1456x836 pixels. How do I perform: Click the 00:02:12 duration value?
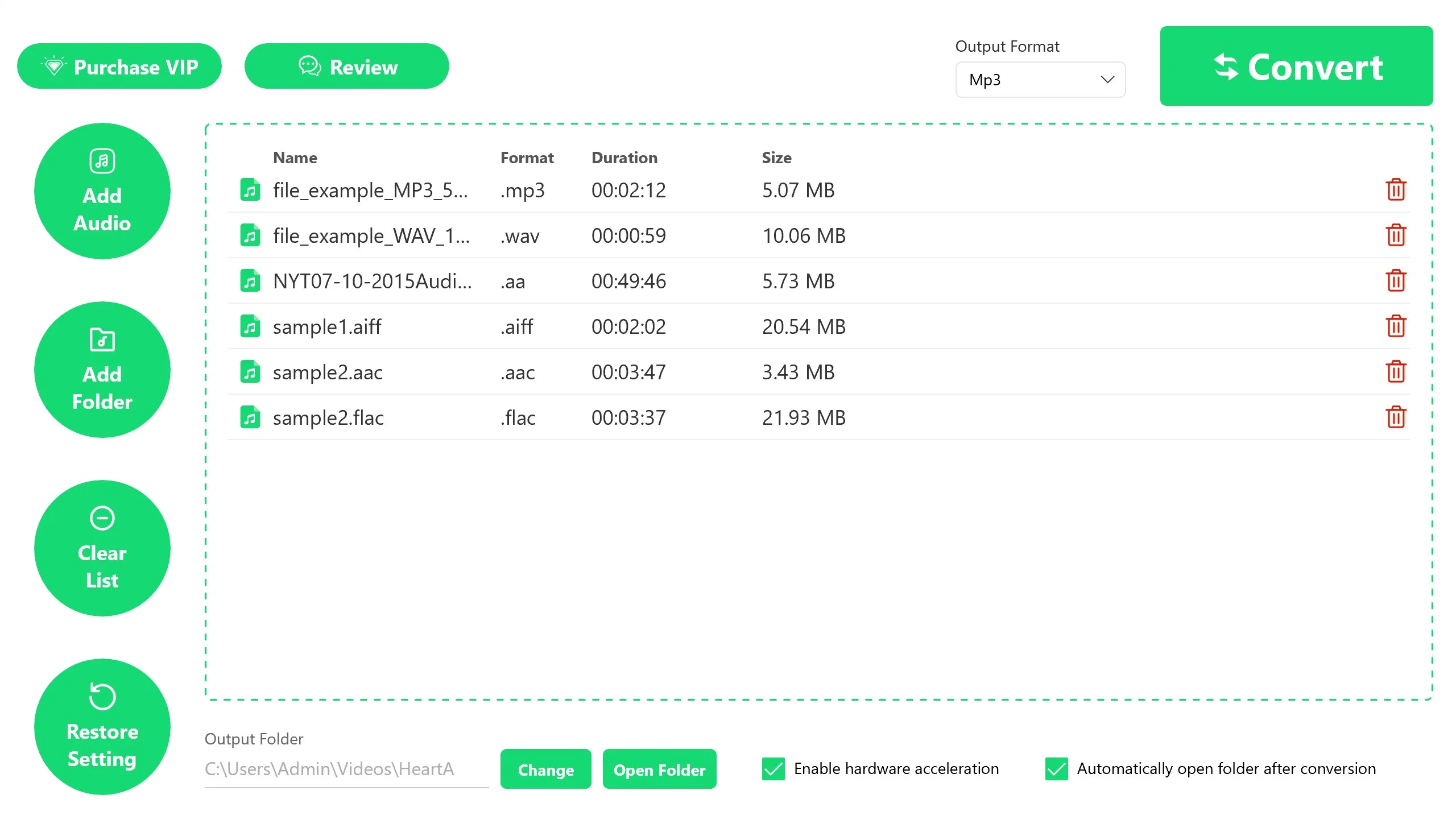628,190
